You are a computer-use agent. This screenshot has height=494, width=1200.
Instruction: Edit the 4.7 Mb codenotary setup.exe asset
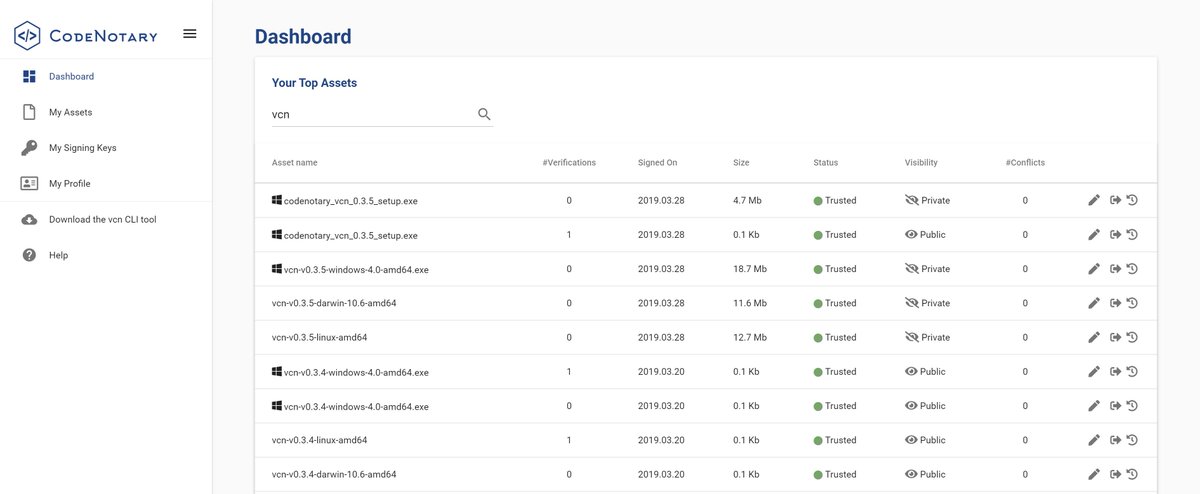click(x=1094, y=200)
